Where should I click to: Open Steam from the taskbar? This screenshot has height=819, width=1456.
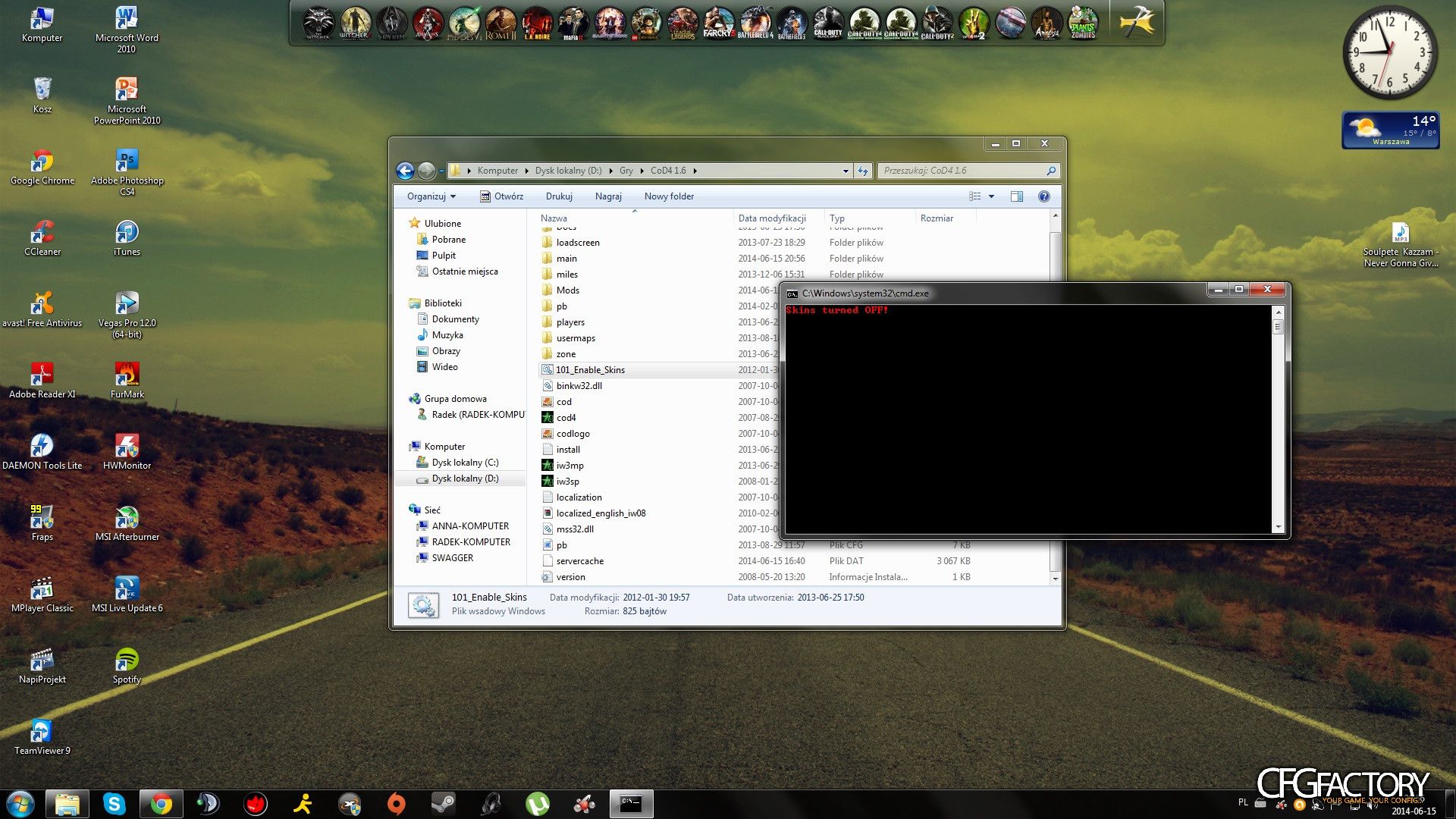[x=444, y=804]
